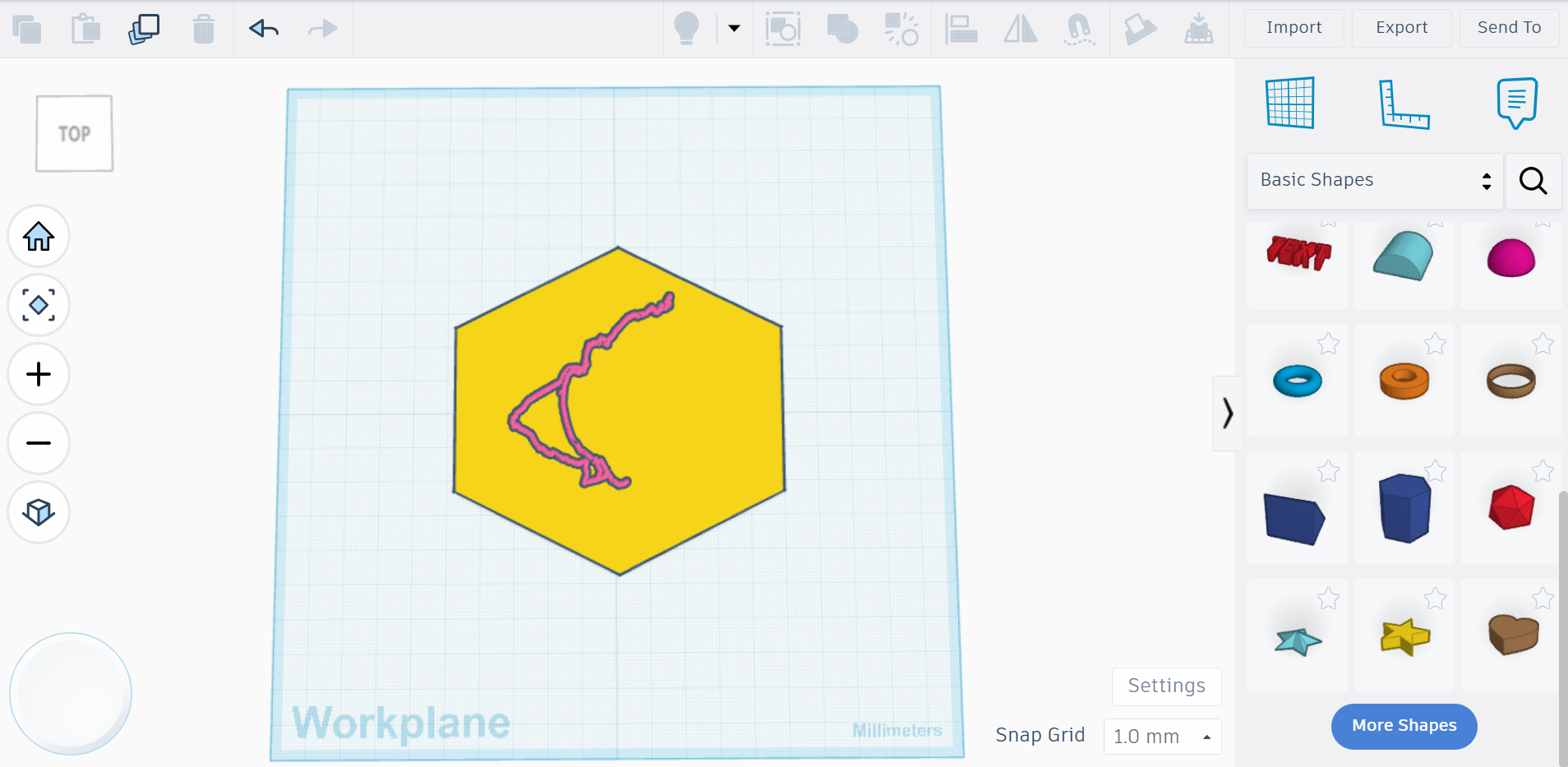The height and width of the screenshot is (767, 1568).
Task: Select the dark blue Polygon prism shape
Action: [x=1404, y=508]
